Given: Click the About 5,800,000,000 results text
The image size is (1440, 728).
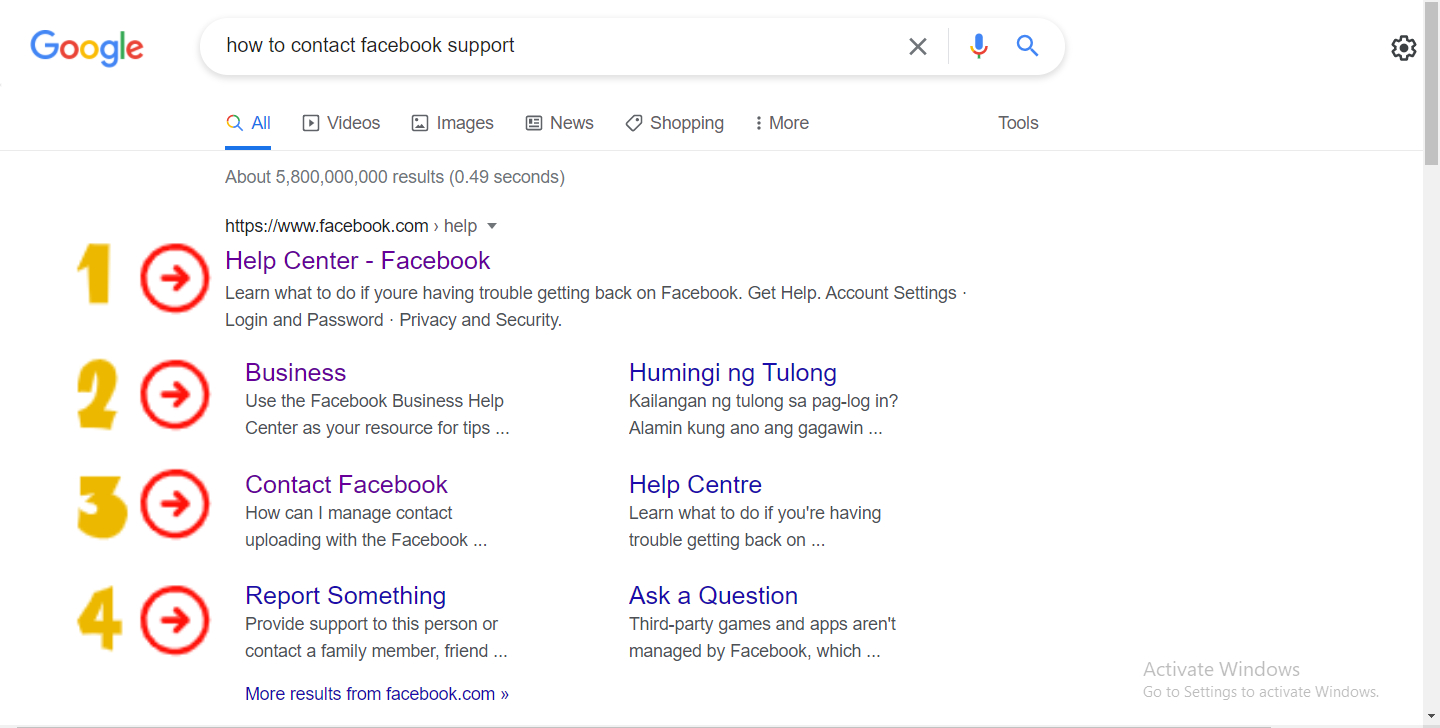Looking at the screenshot, I should (395, 177).
